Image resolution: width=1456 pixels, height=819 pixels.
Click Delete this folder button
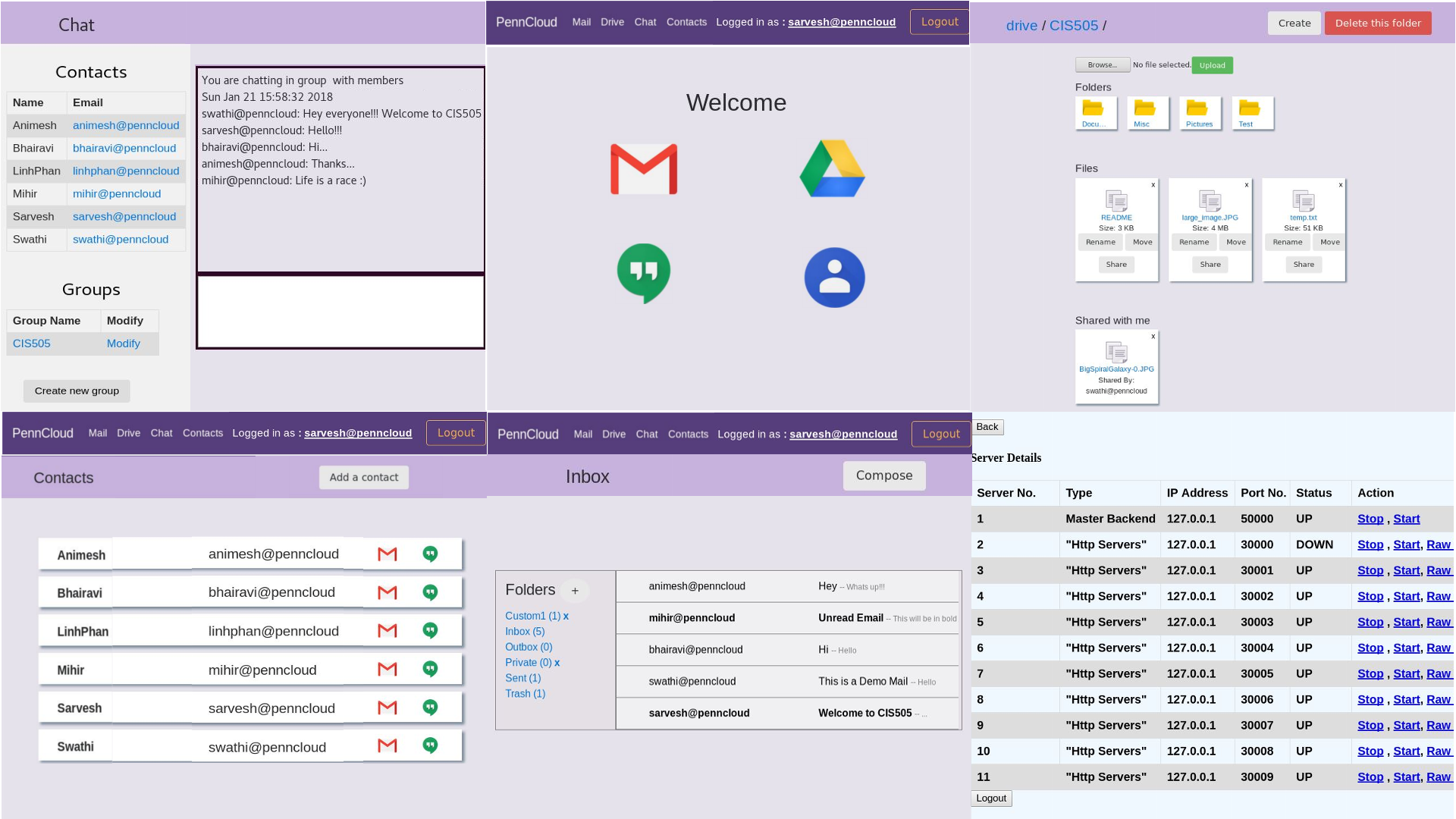1378,23
